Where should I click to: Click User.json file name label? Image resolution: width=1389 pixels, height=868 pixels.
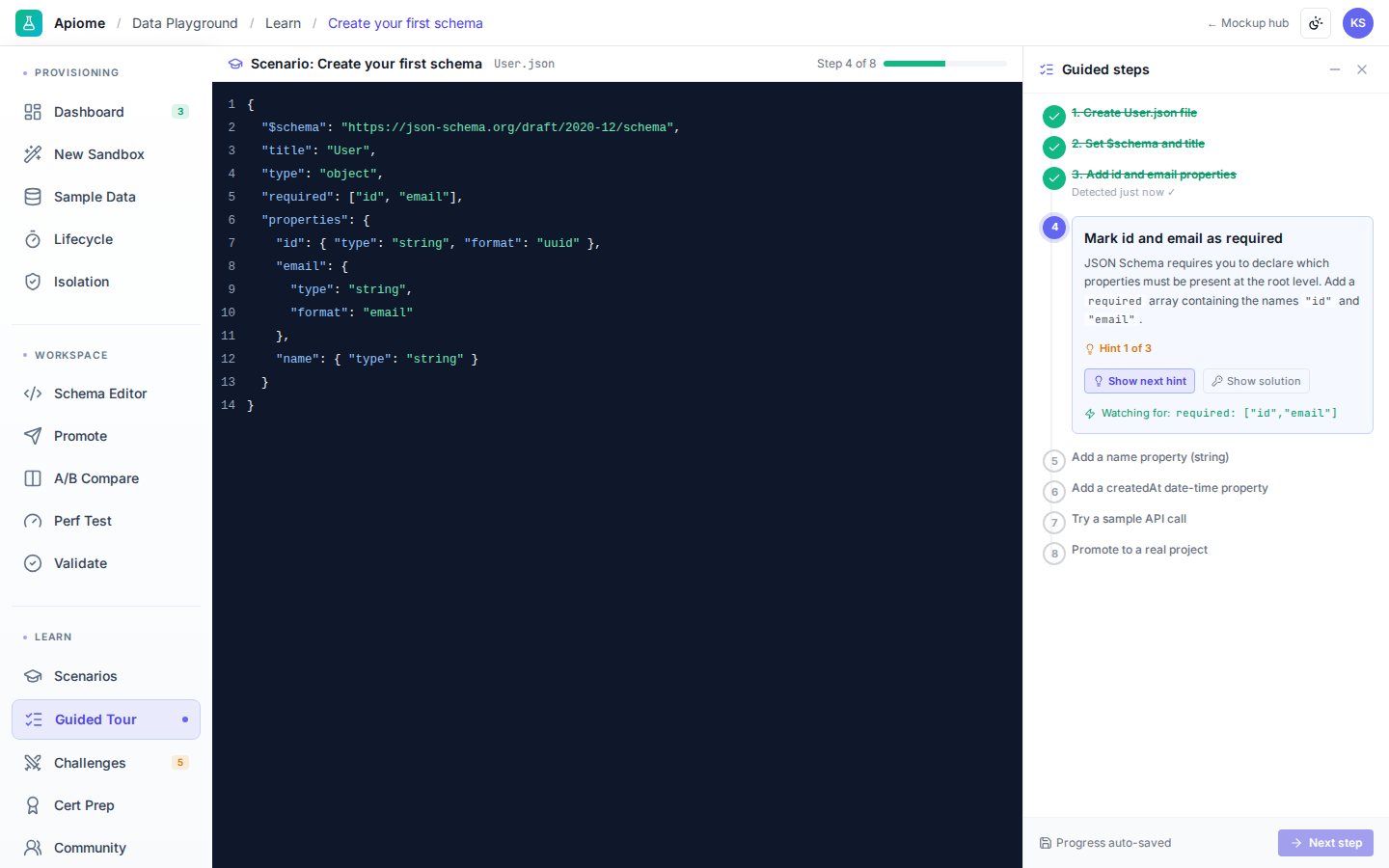click(524, 64)
